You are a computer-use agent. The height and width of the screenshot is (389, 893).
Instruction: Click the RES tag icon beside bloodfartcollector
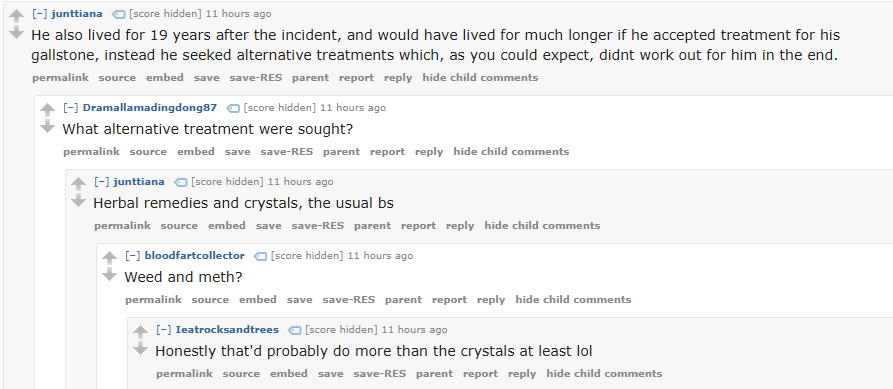(260, 256)
